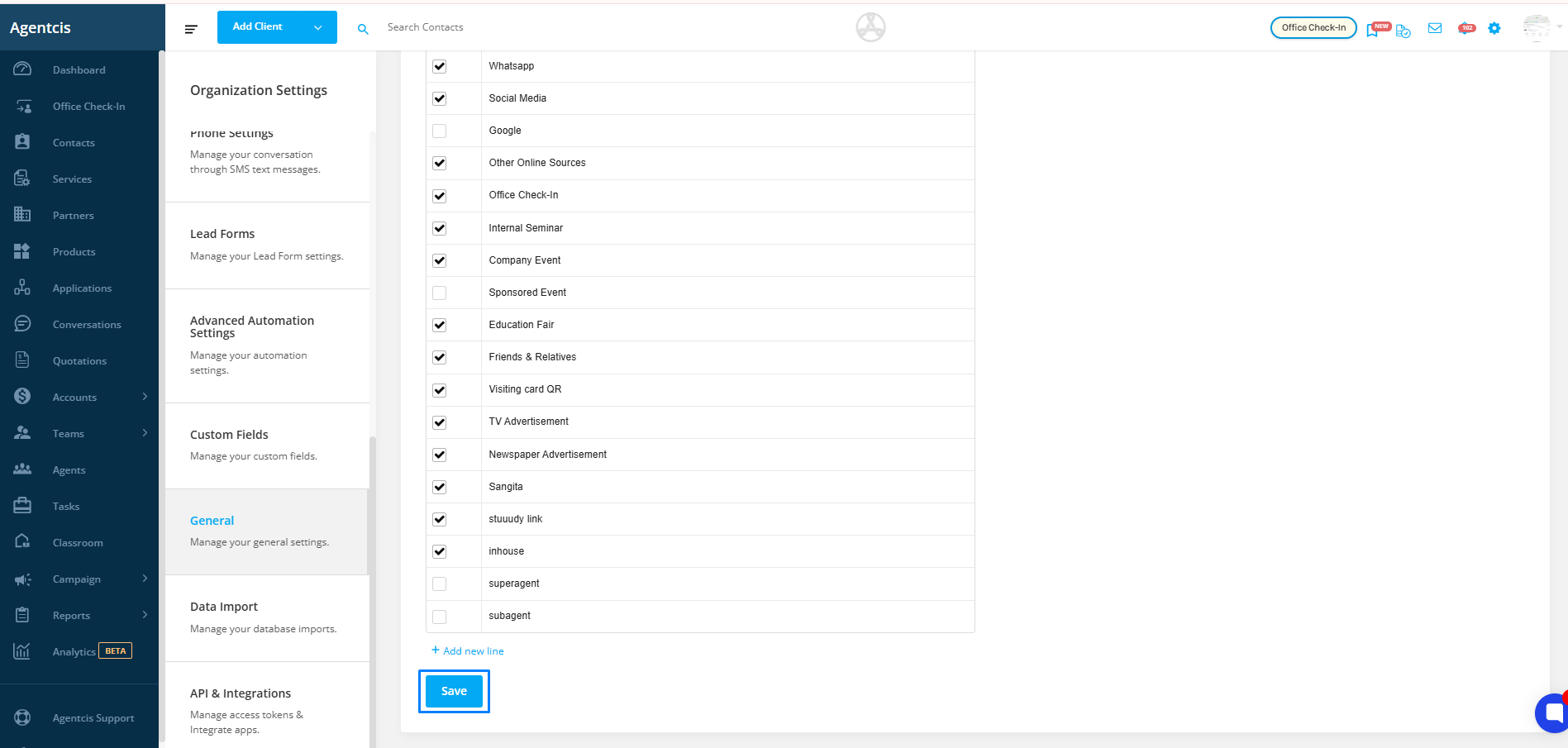The image size is (1568, 748).
Task: Click the Agents group icon
Action: (22, 469)
